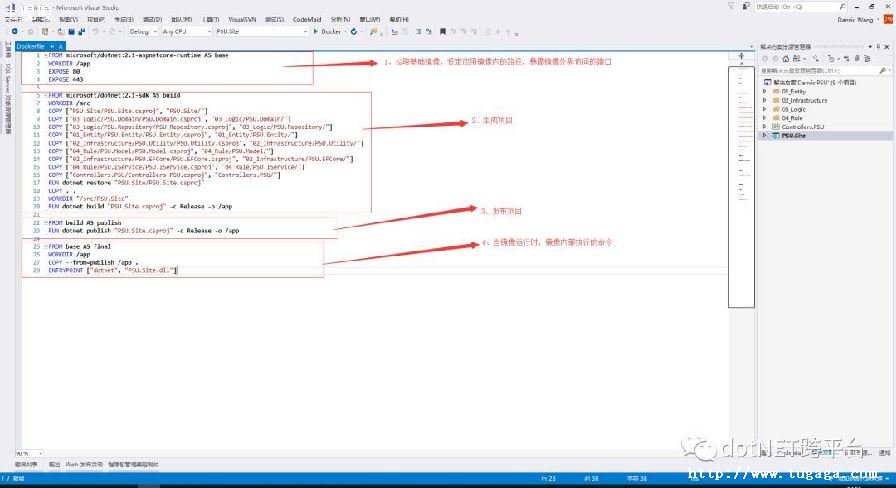Click the Properties icon in Solution Explorer toolbar

click(867, 58)
